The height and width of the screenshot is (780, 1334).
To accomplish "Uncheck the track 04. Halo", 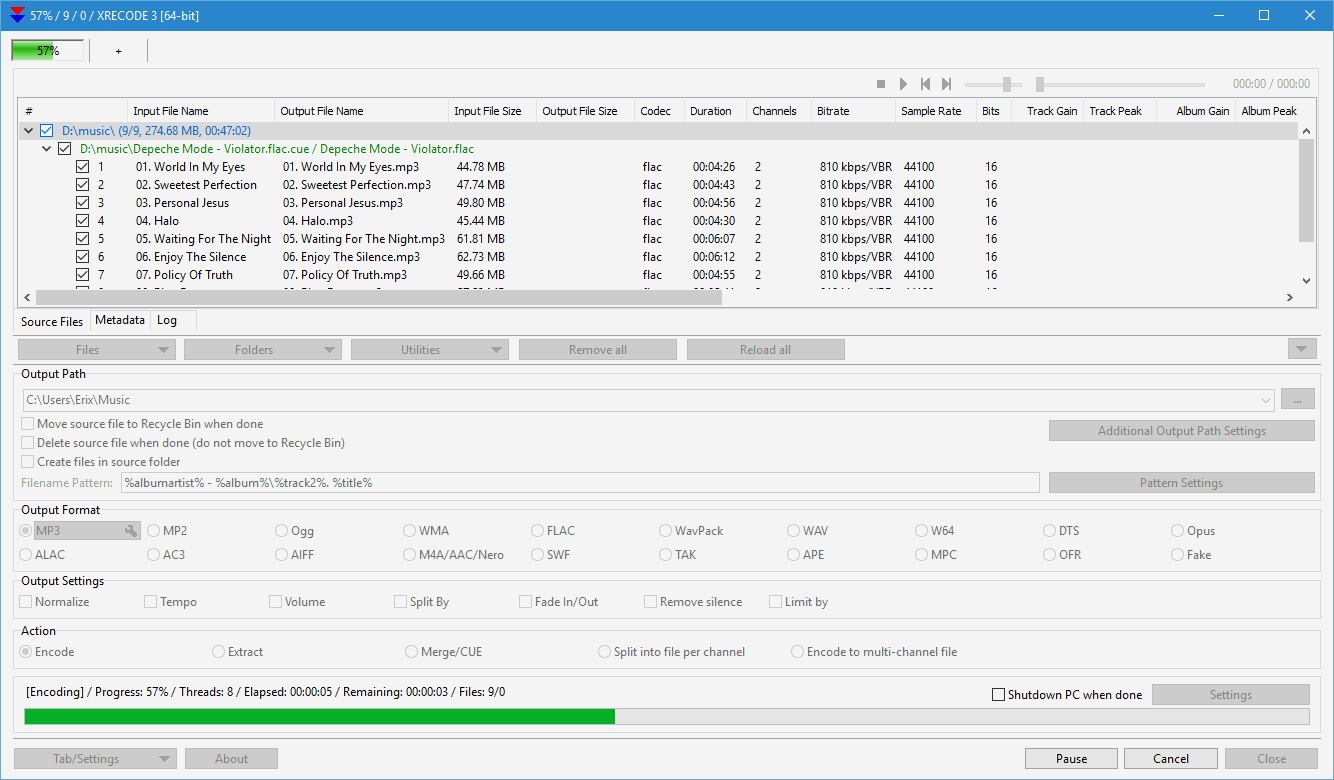I will (x=82, y=220).
